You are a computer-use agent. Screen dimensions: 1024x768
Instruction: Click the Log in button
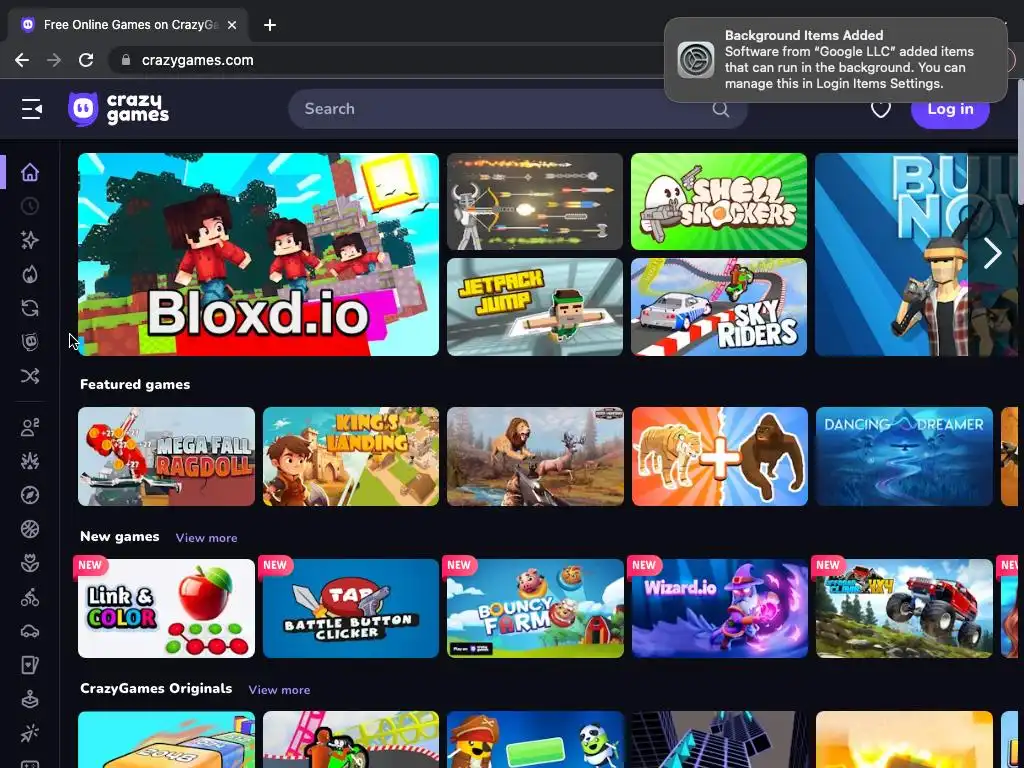950,109
